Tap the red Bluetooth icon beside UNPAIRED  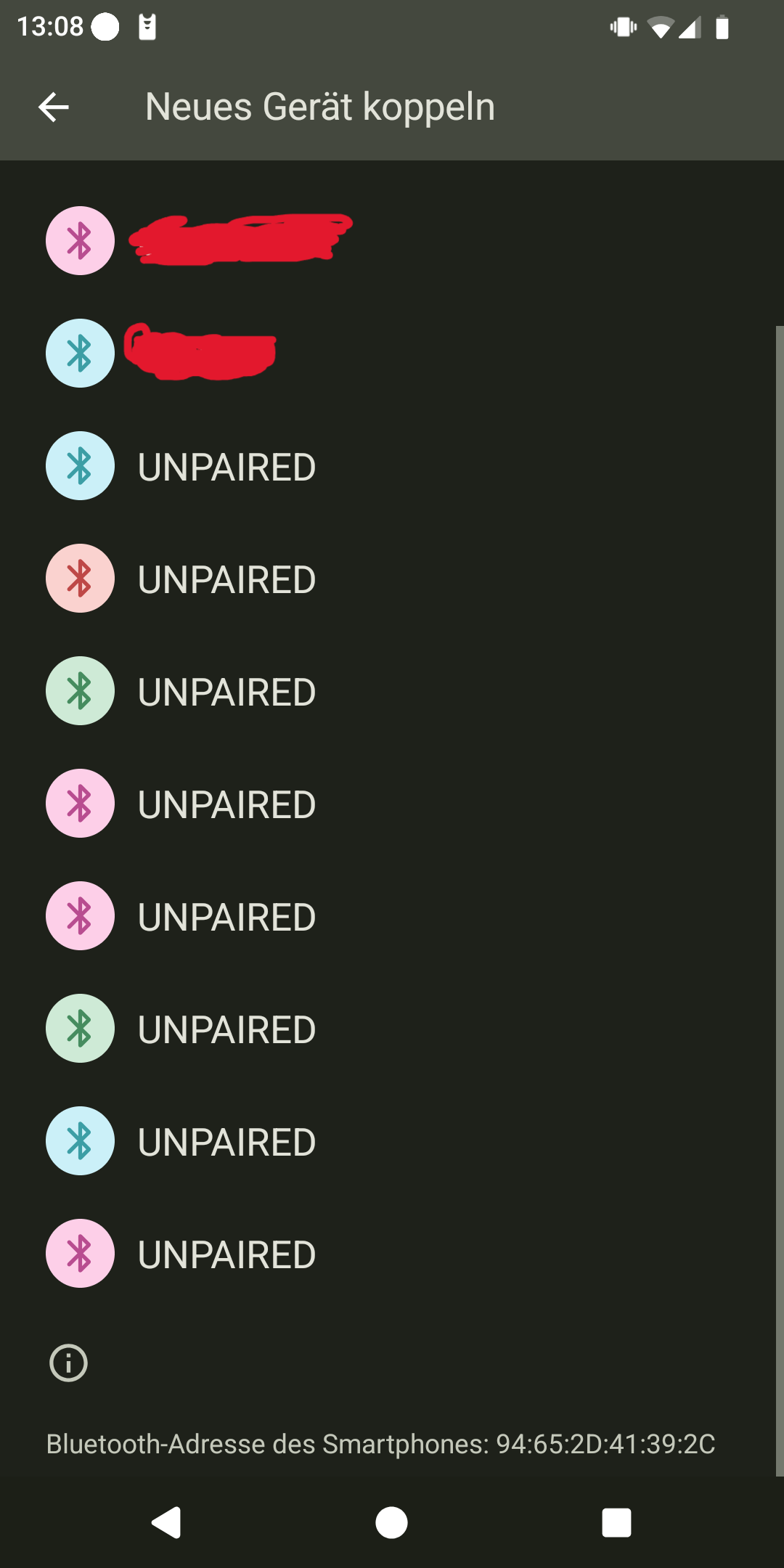[x=80, y=579]
